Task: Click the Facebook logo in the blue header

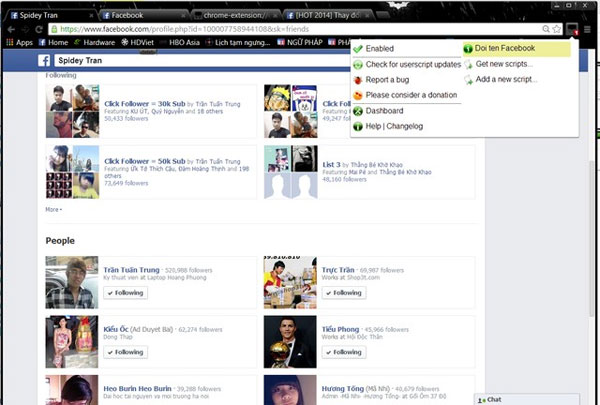Action: (x=44, y=60)
